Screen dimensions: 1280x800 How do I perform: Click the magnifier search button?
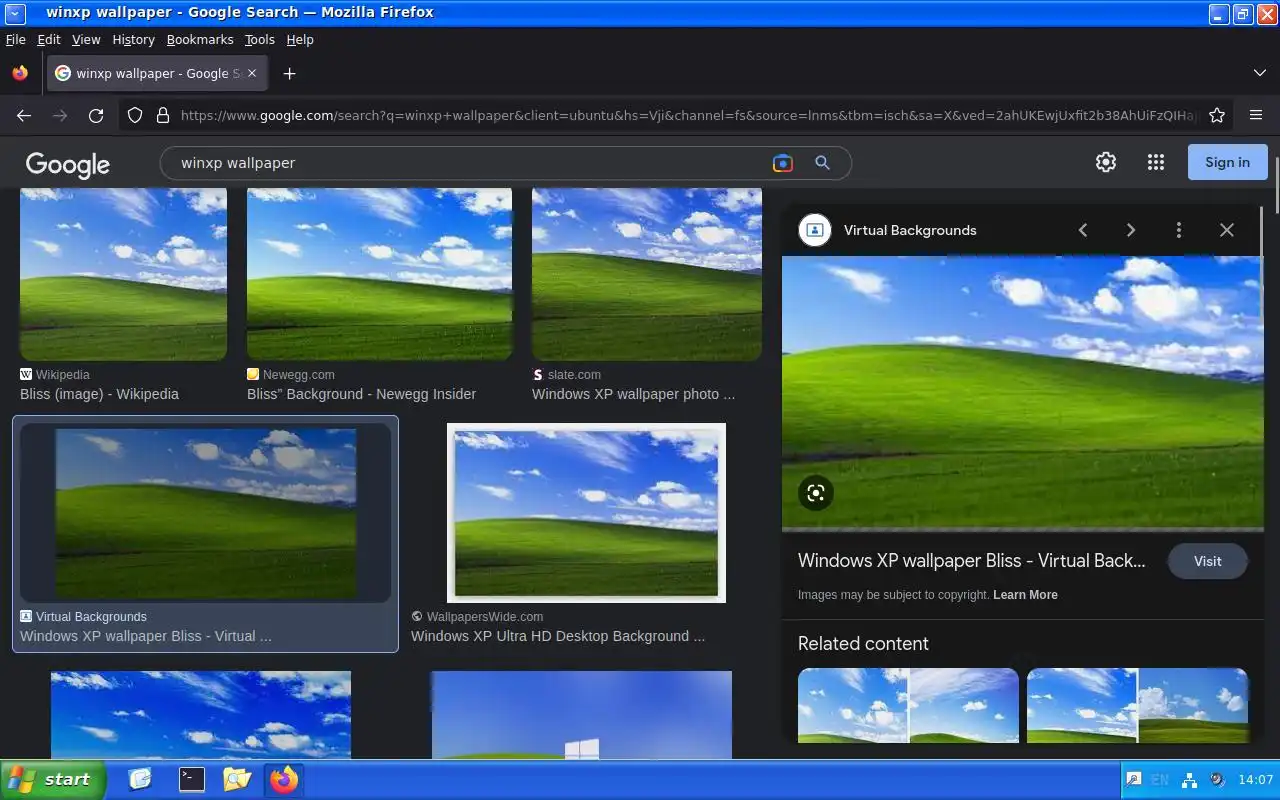point(822,163)
